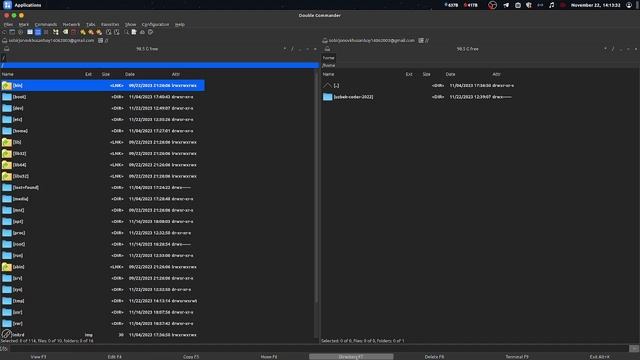Click the left panel vertical scrollbar
The width and height of the screenshot is (640, 360).
317,188
